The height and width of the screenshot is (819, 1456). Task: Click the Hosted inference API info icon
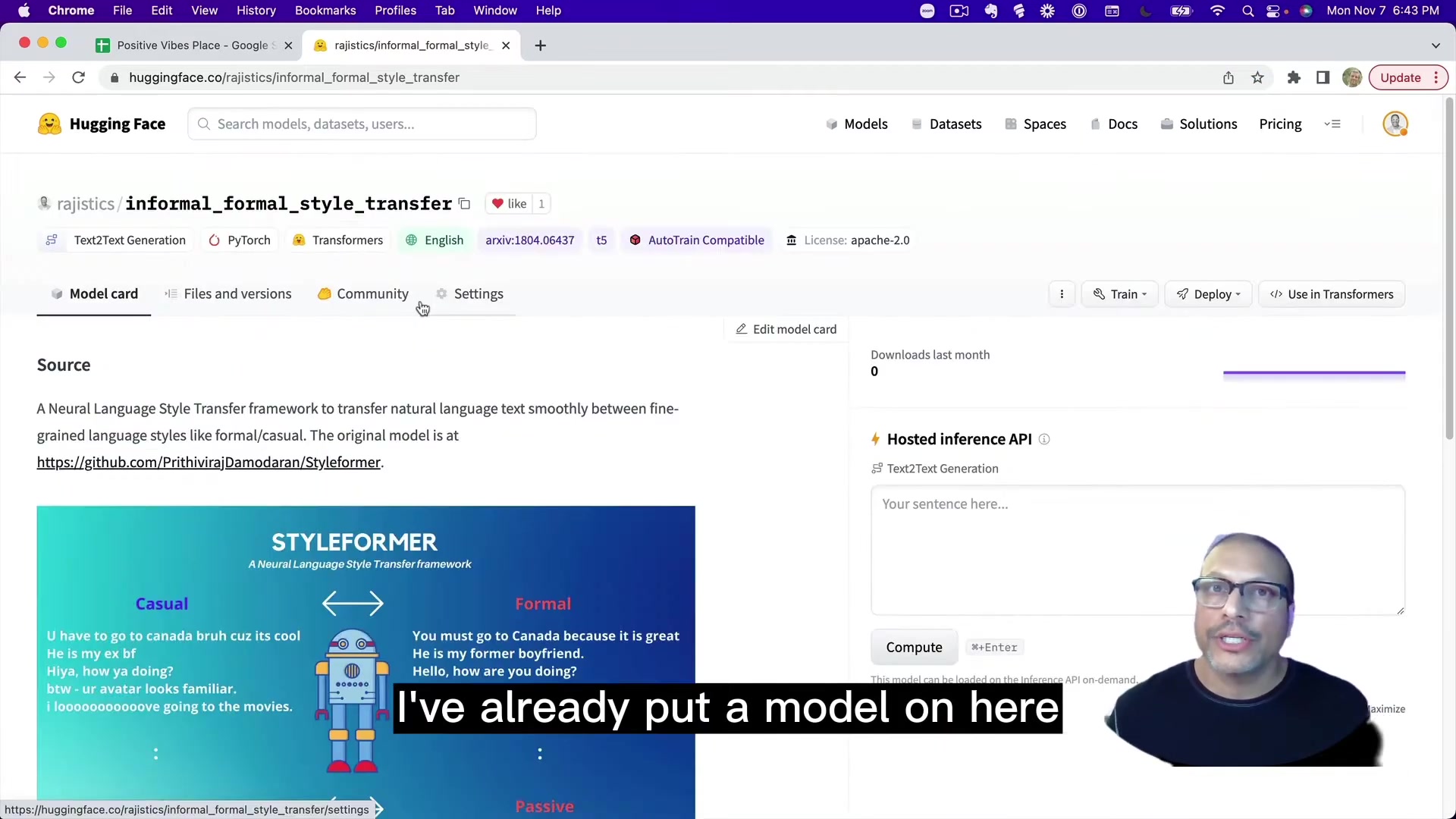pyautogui.click(x=1044, y=440)
